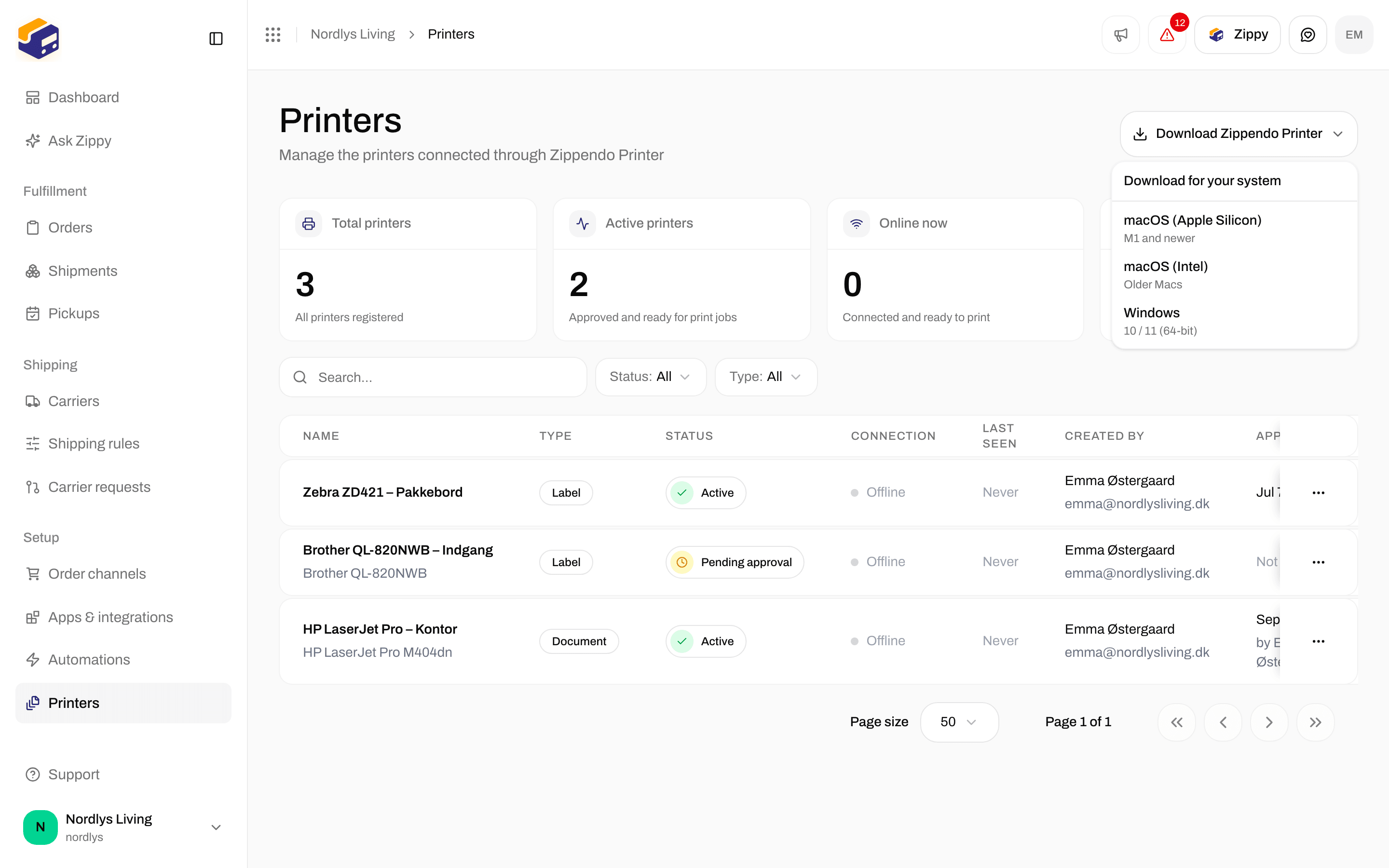The height and width of the screenshot is (868, 1389).
Task: Open the announcements megaphone icon
Action: pos(1120,35)
